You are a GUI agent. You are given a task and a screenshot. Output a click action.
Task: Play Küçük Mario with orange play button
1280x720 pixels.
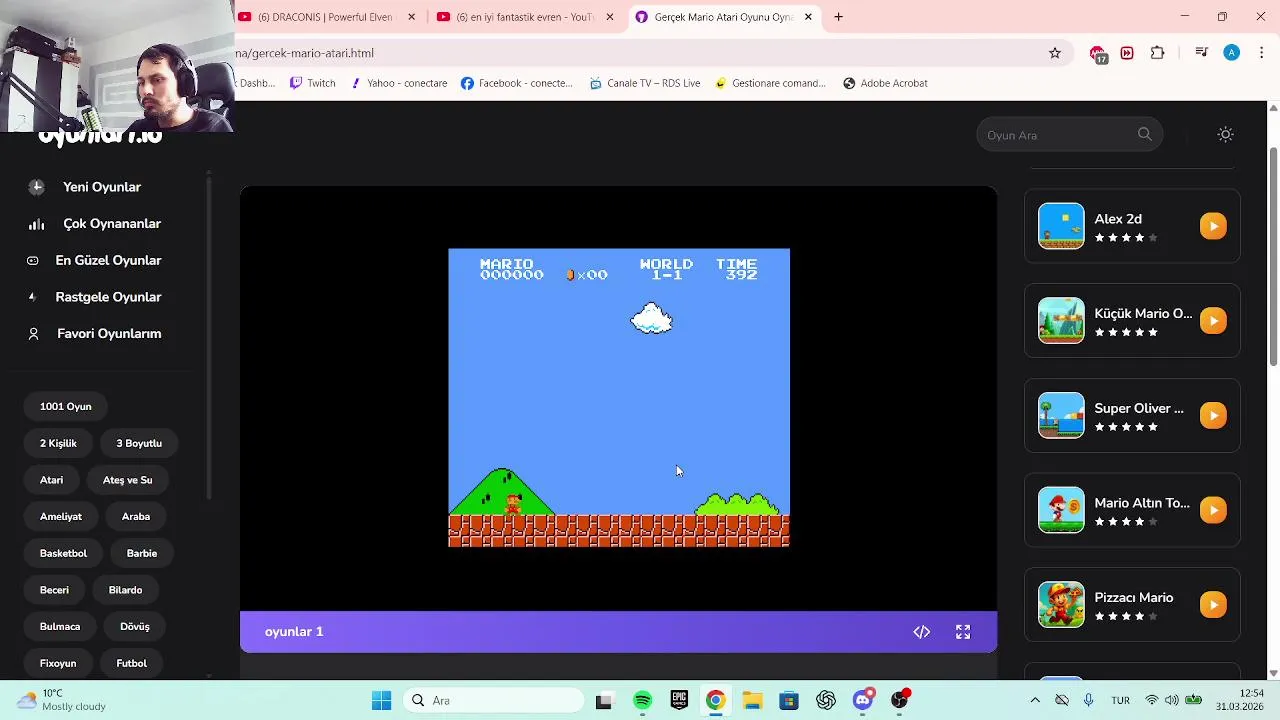1213,321
